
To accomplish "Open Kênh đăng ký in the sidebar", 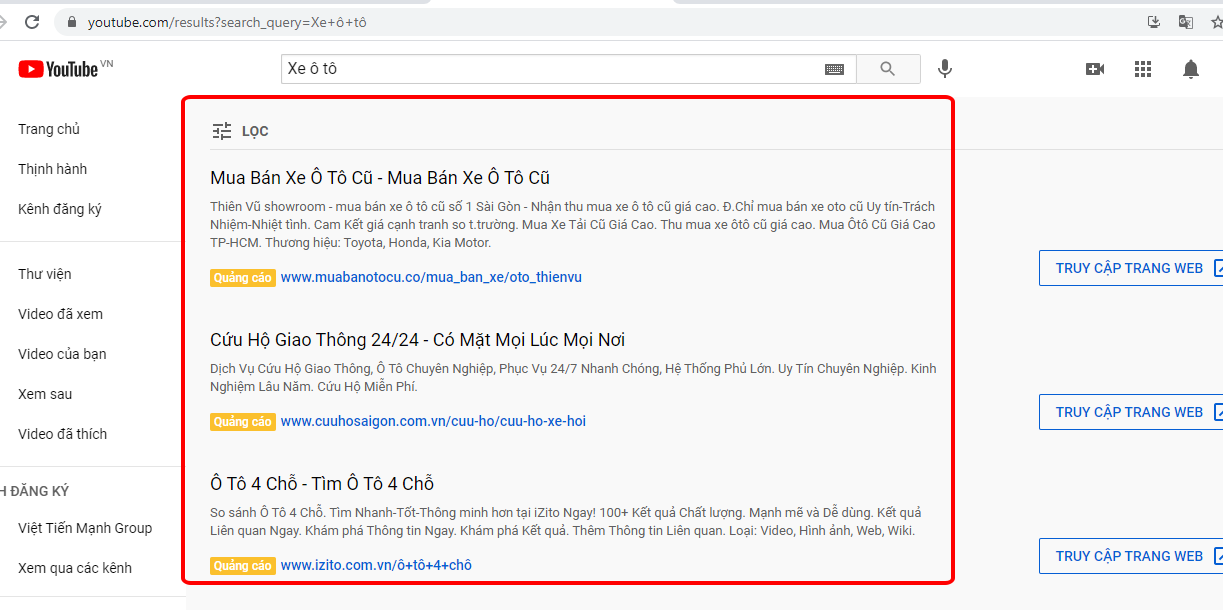I will [x=60, y=209].
